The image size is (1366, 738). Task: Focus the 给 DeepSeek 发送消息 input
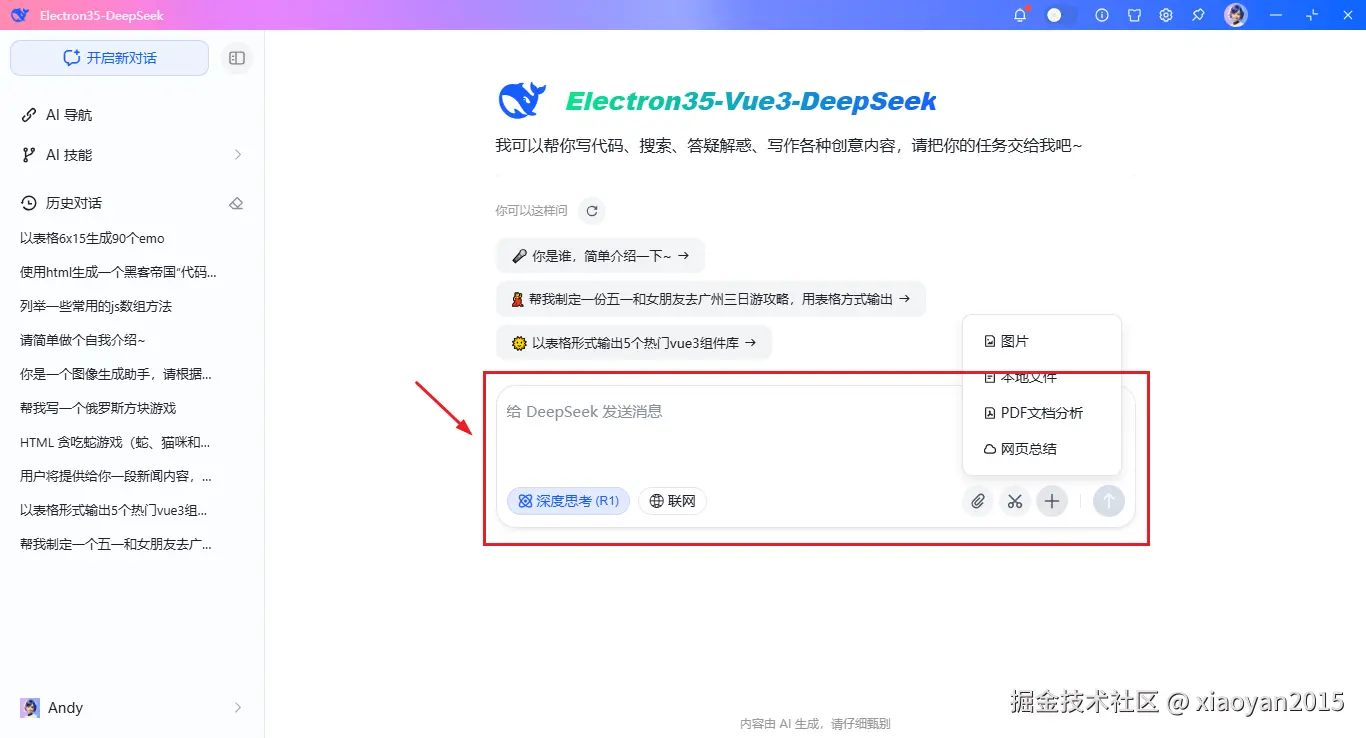(730, 430)
